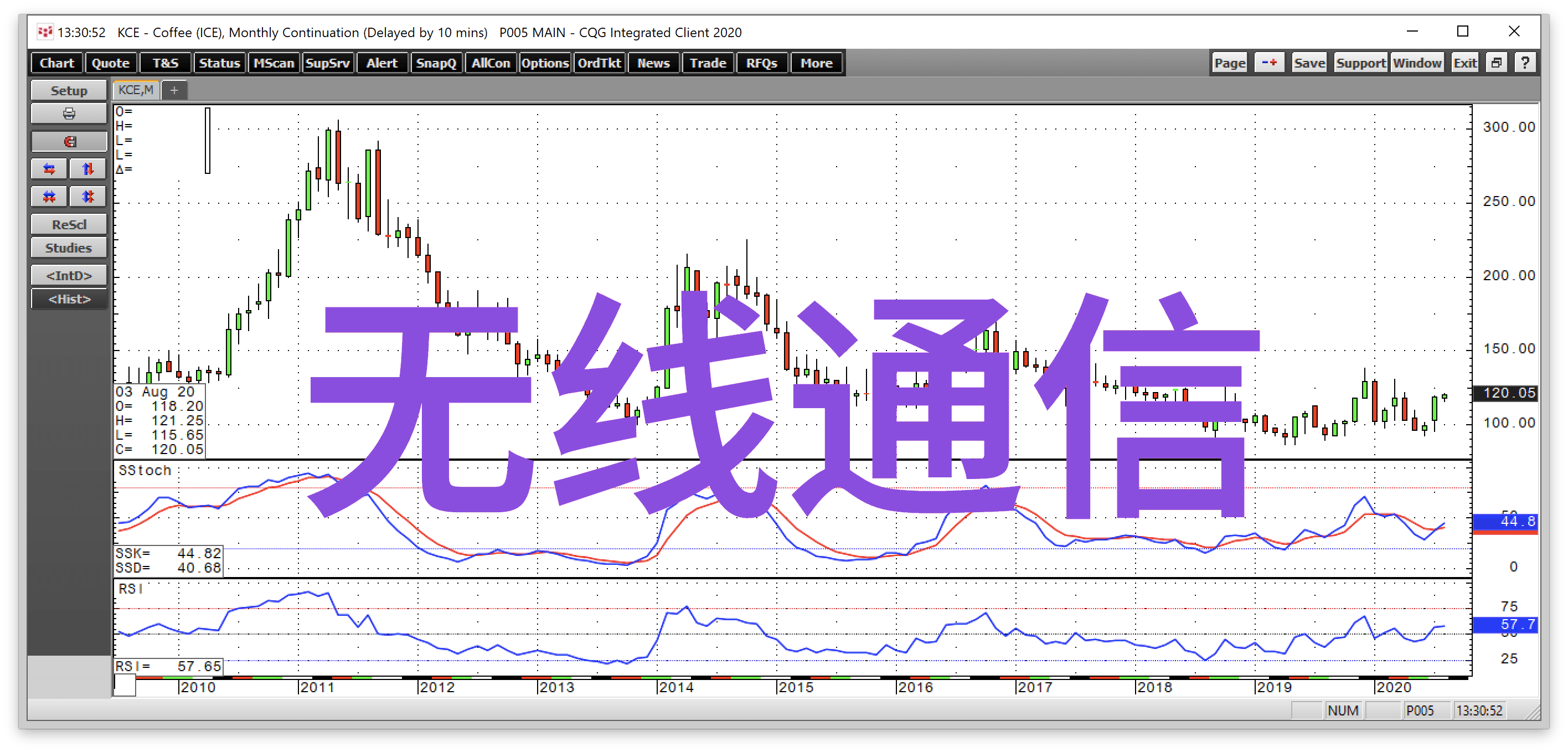Click the 57.7 RSI value marker
The height and width of the screenshot is (752, 1568).
coord(1505,624)
